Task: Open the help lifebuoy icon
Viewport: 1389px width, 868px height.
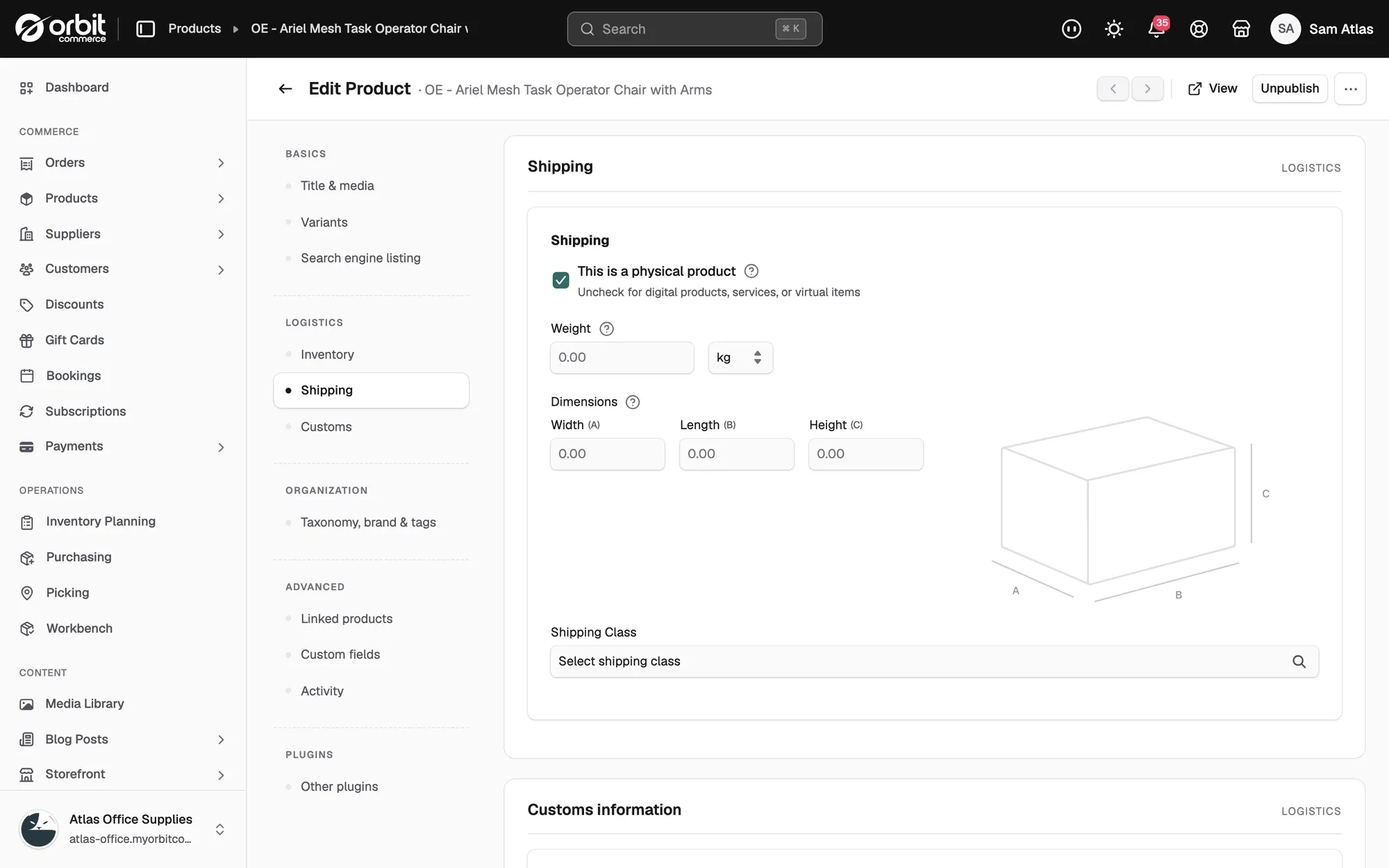Action: coord(1199,28)
